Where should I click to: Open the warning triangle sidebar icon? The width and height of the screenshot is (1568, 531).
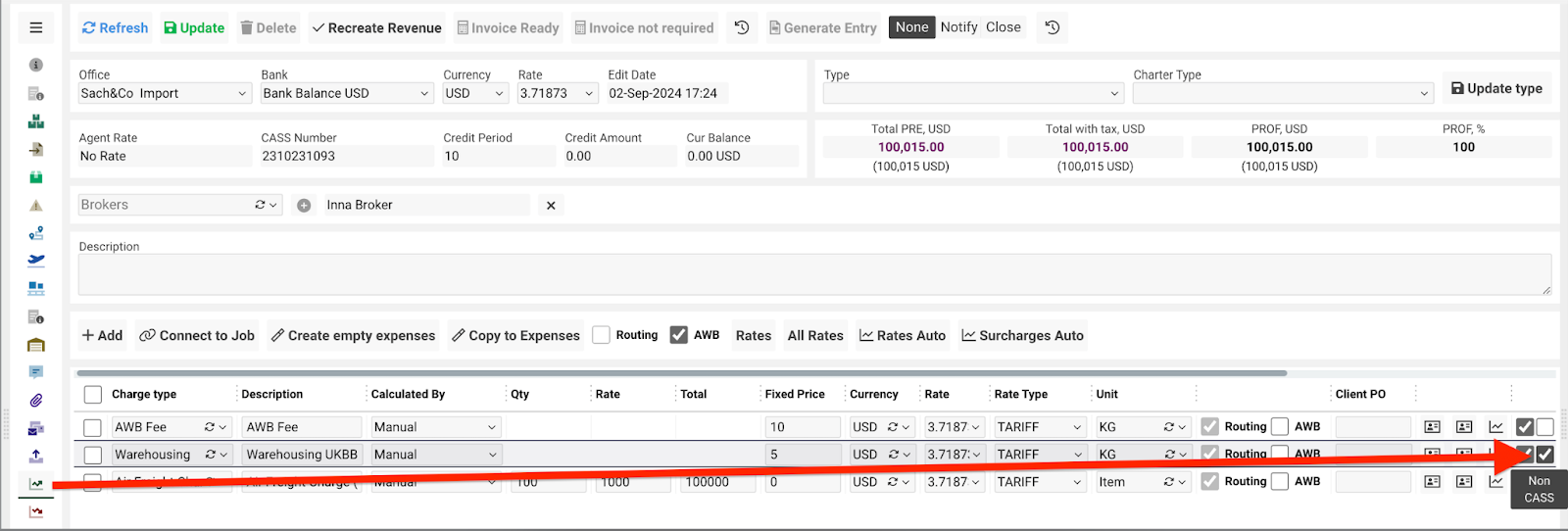click(x=36, y=206)
